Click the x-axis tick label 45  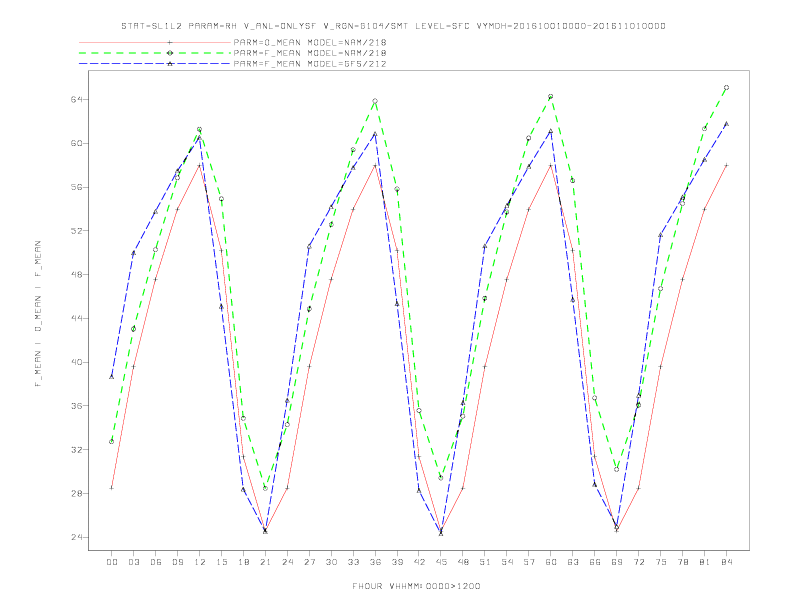(441, 562)
